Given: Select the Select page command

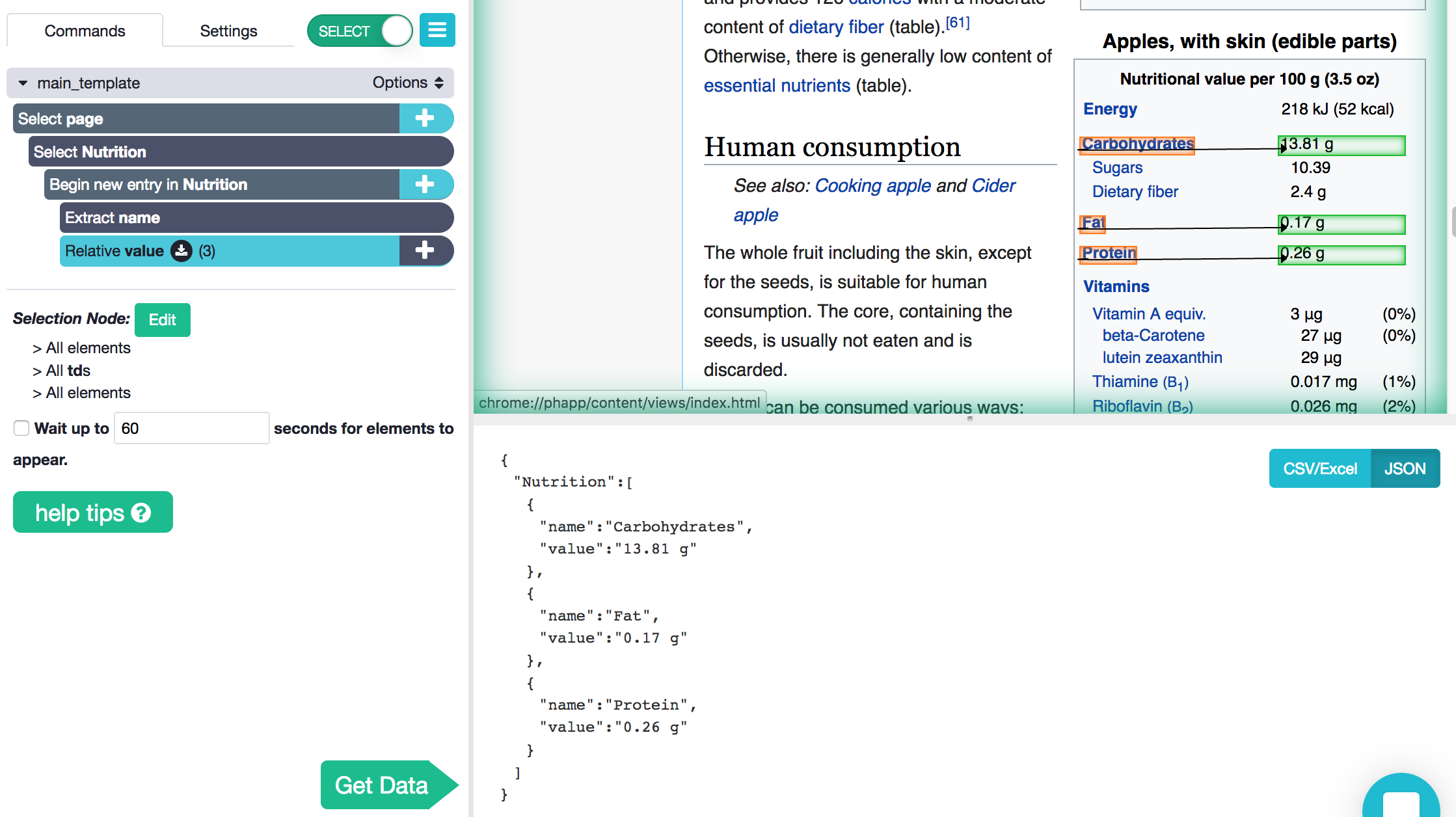Looking at the screenshot, I should (x=206, y=118).
